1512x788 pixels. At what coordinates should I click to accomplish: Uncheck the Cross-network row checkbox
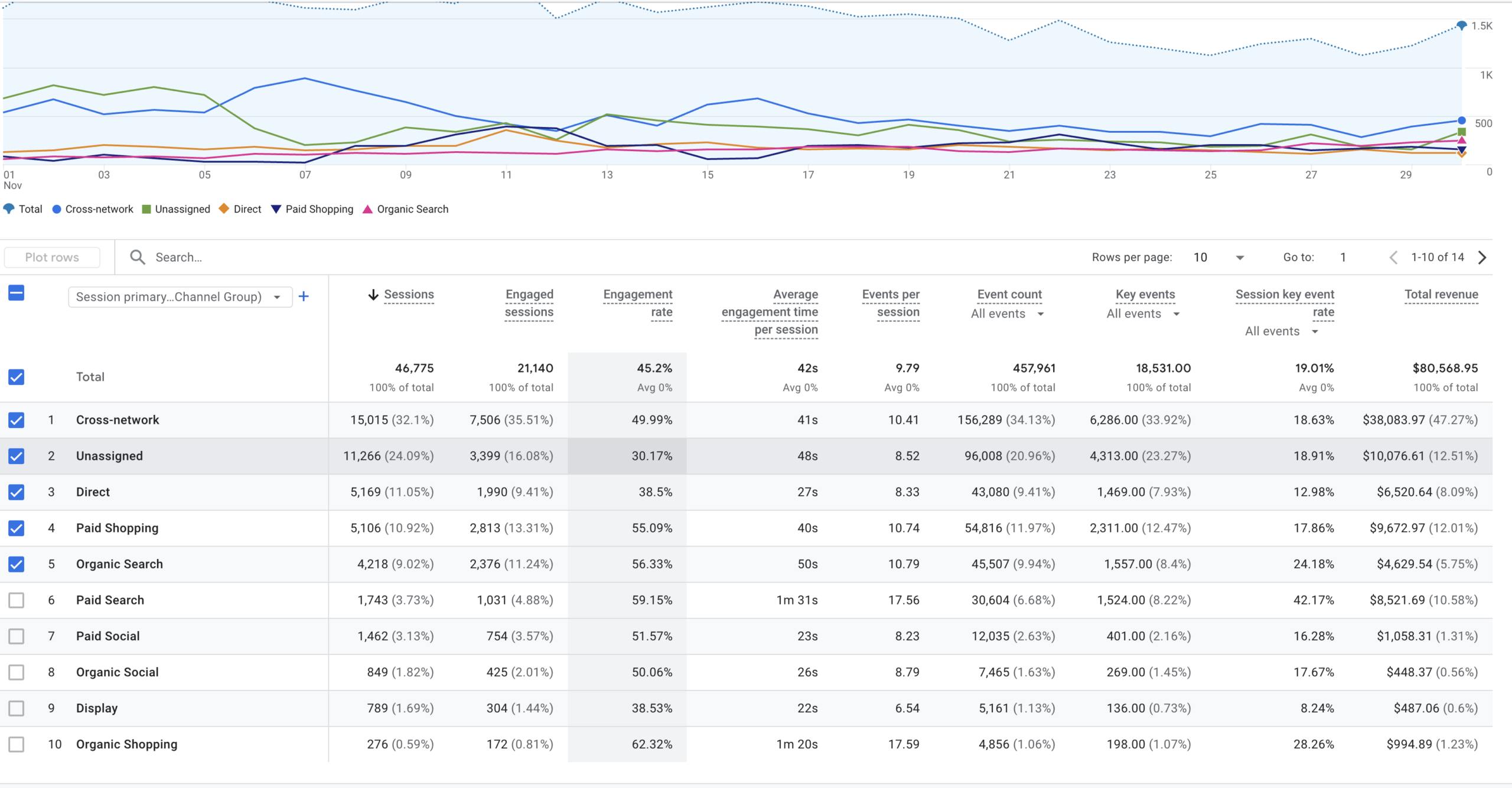[16, 420]
